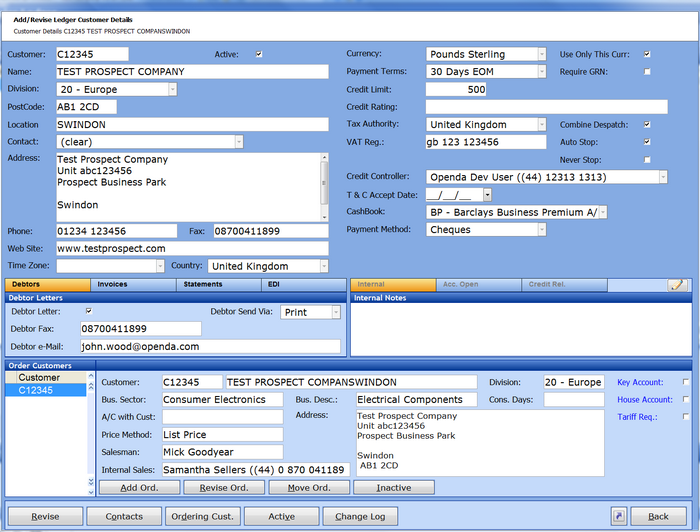The width and height of the screenshot is (700, 532).
Task: Open the Payment Method dropdown
Action: (542, 229)
